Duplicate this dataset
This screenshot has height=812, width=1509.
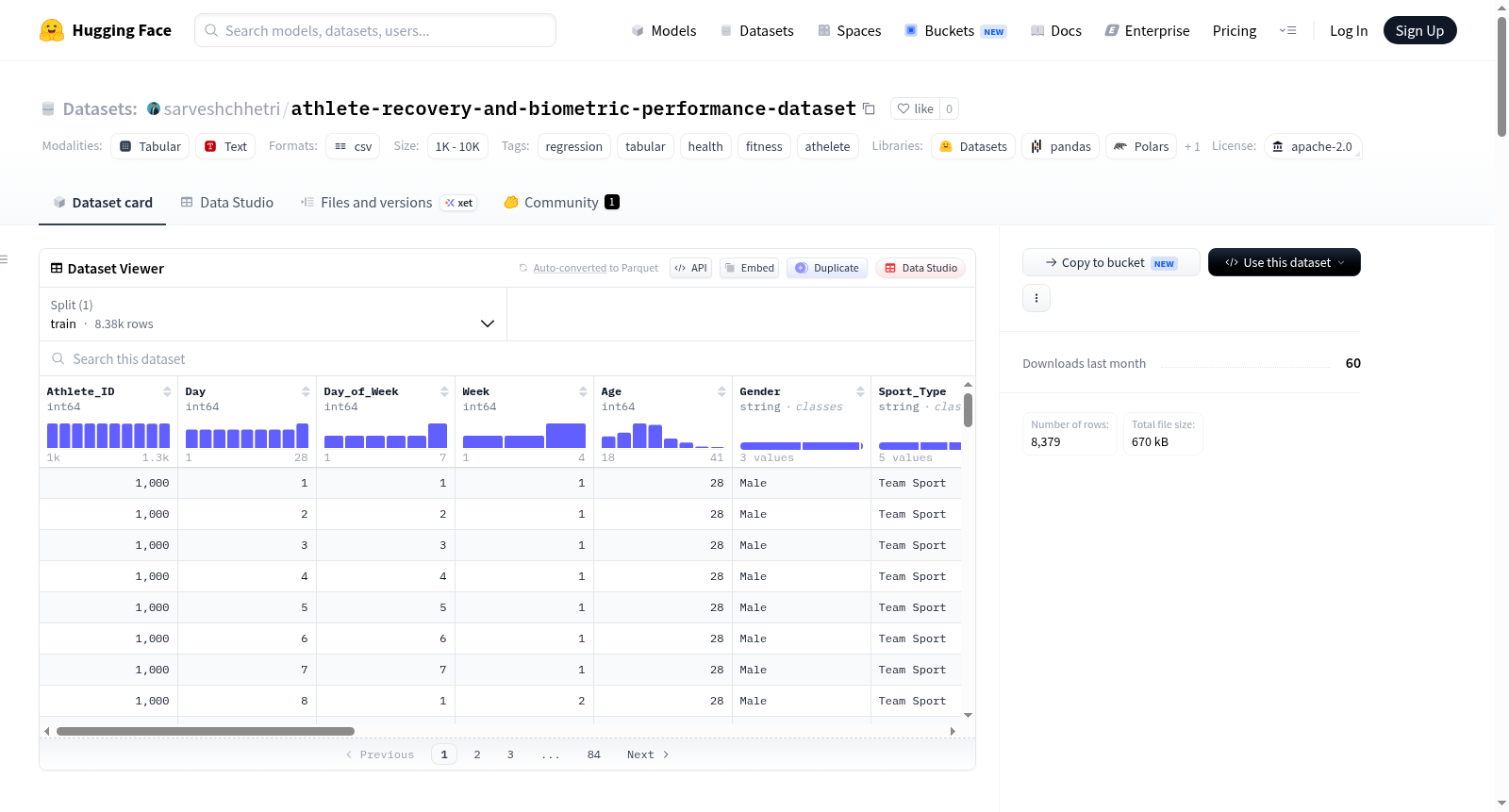coord(826,268)
